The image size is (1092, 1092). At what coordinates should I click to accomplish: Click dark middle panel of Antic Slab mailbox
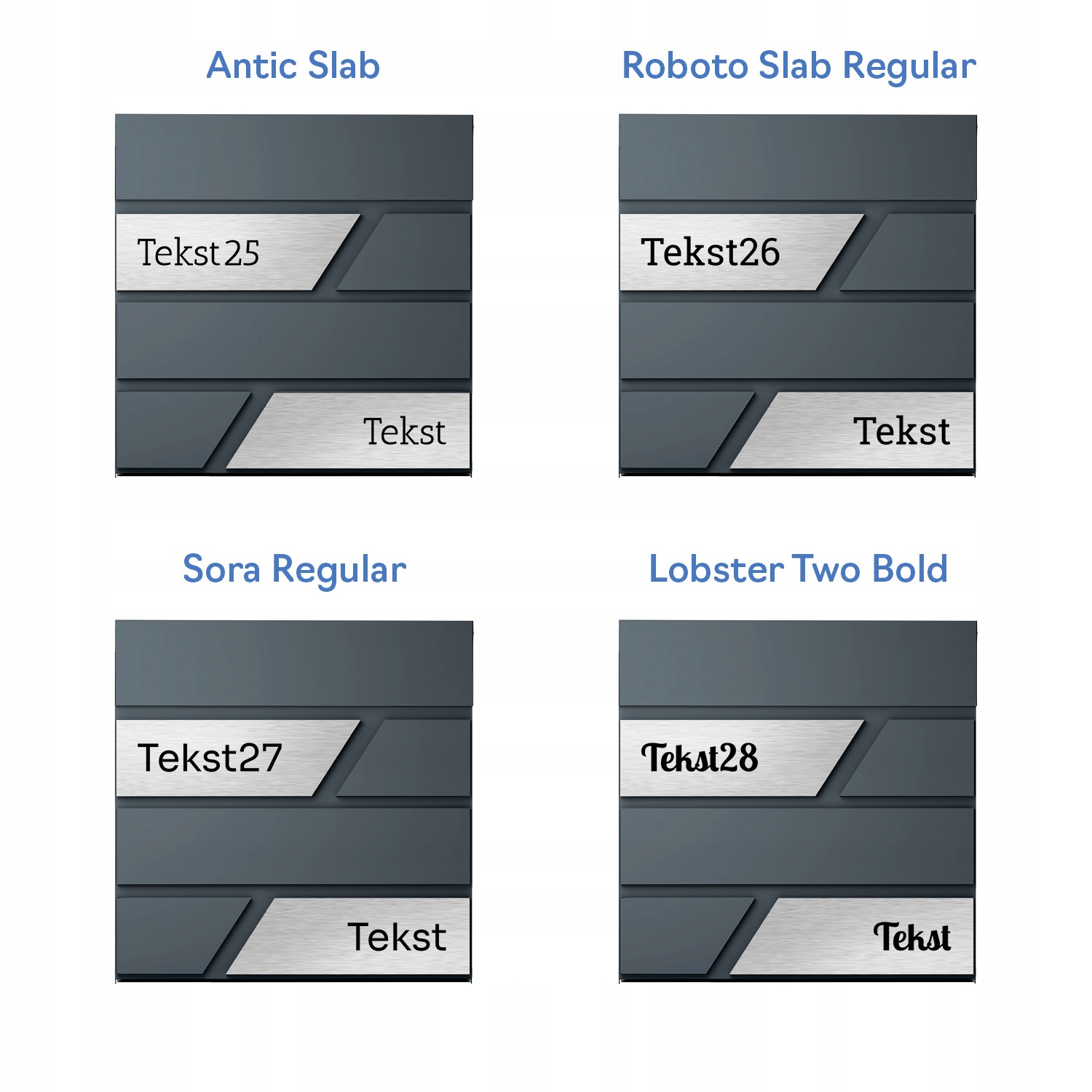293,340
